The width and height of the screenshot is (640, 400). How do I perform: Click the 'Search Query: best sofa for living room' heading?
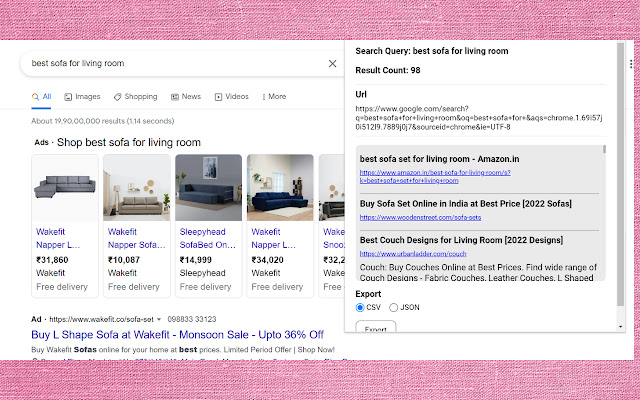(432, 51)
